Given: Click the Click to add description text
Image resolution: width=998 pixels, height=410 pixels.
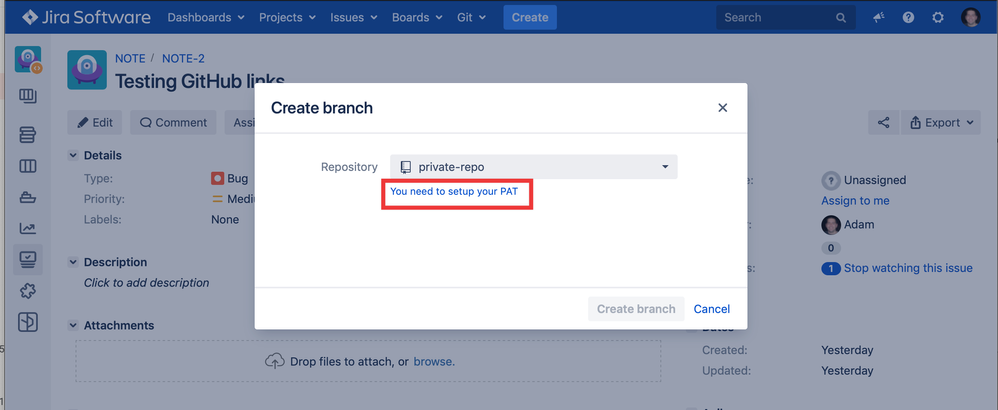Looking at the screenshot, I should point(146,283).
